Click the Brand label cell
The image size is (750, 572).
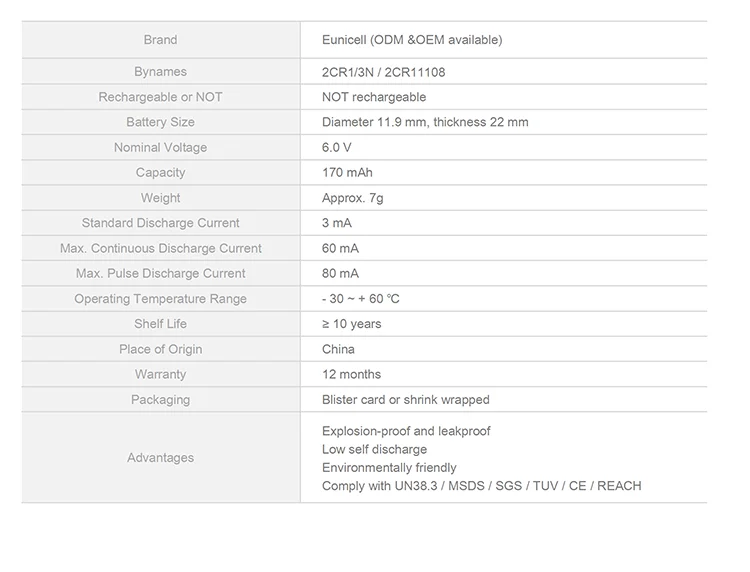(160, 40)
